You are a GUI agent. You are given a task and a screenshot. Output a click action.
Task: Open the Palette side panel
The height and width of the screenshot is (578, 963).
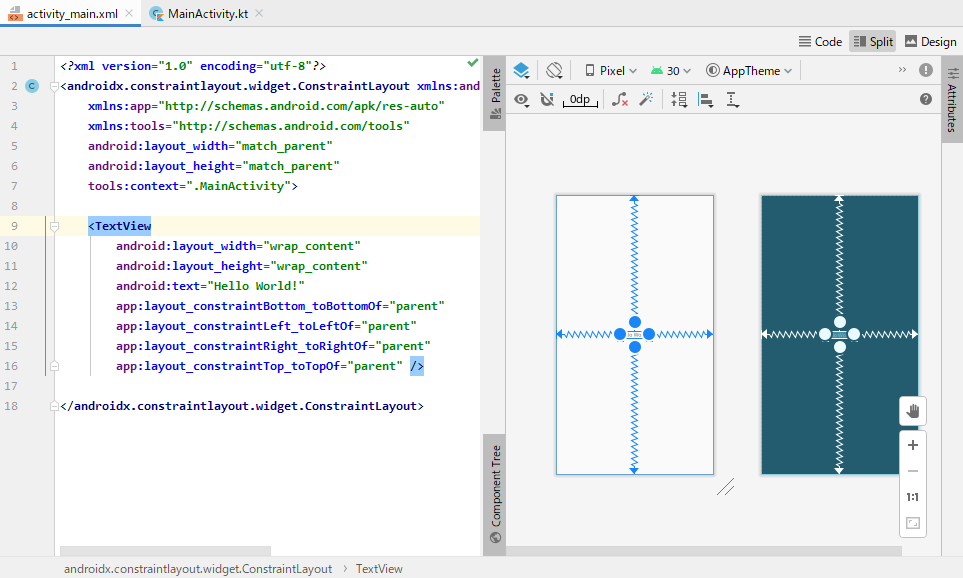point(495,93)
